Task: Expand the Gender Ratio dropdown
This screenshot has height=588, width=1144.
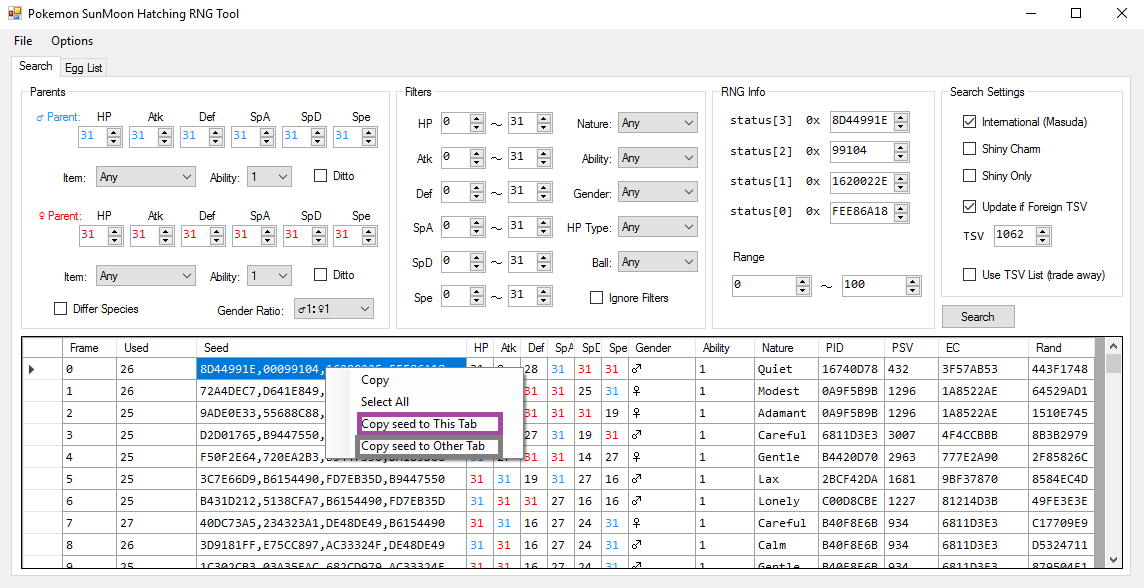Action: tap(333, 310)
